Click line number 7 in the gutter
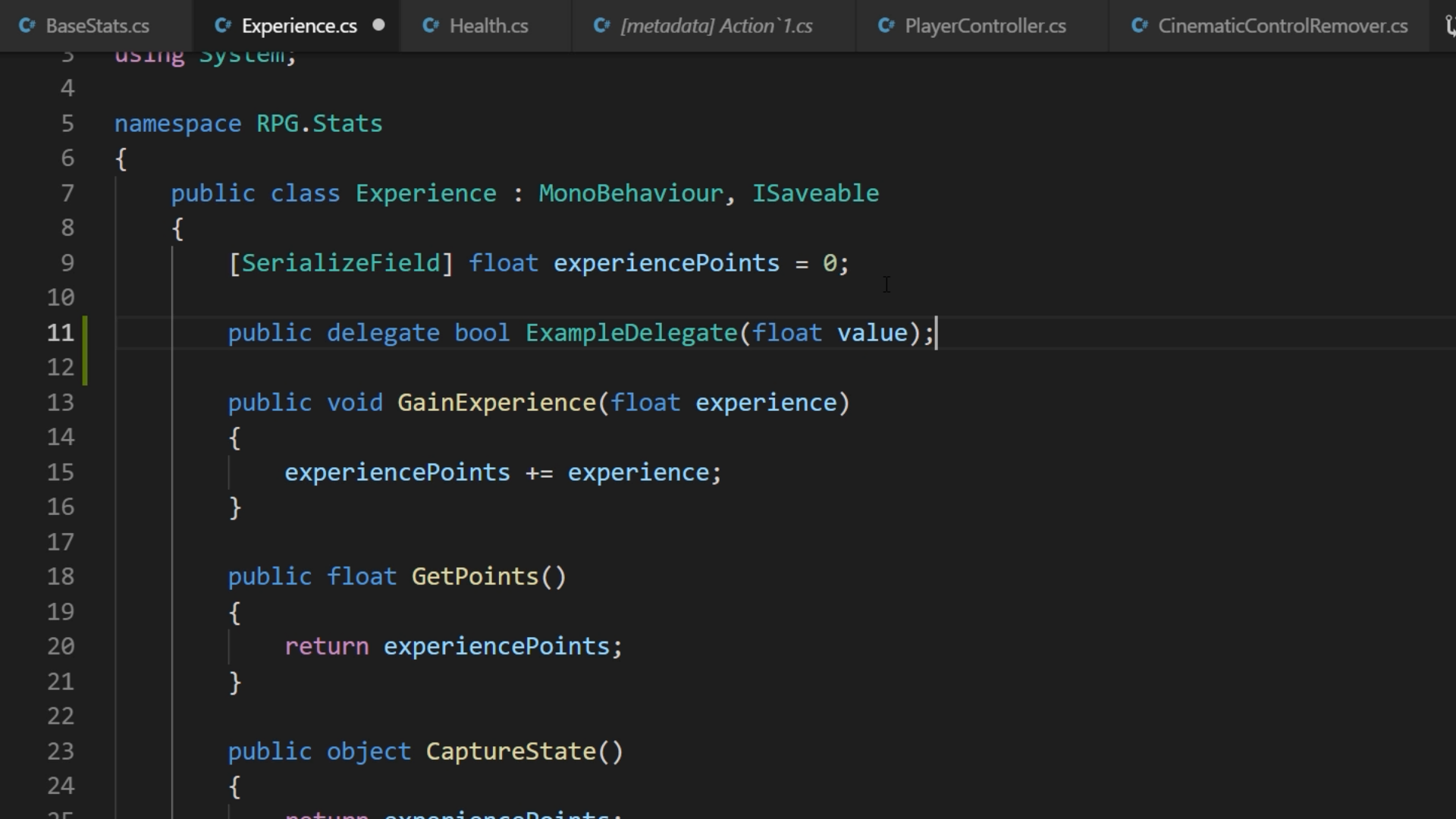 click(x=67, y=193)
